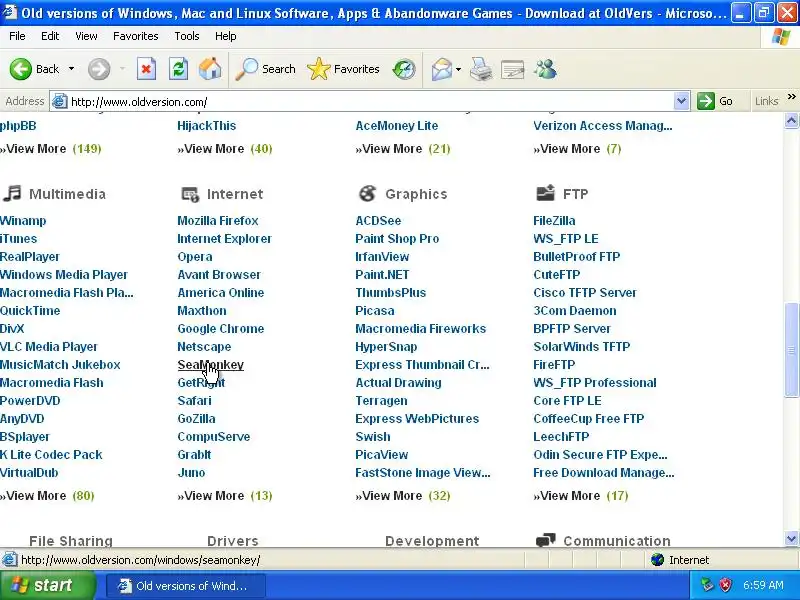Go to the Home page icon
Image resolution: width=800 pixels, height=600 pixels.
click(x=210, y=69)
